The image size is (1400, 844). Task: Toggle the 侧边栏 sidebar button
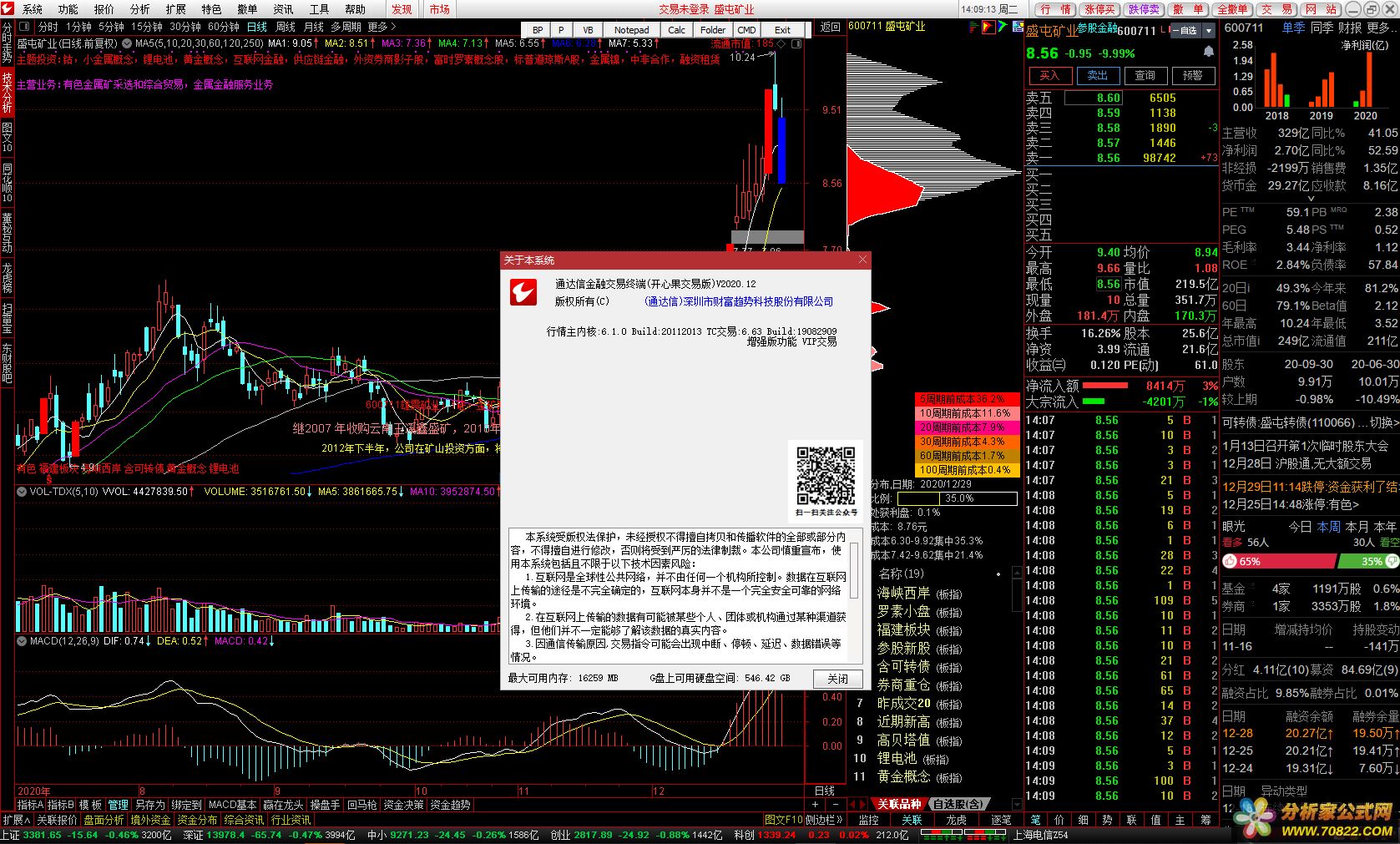coord(826,820)
